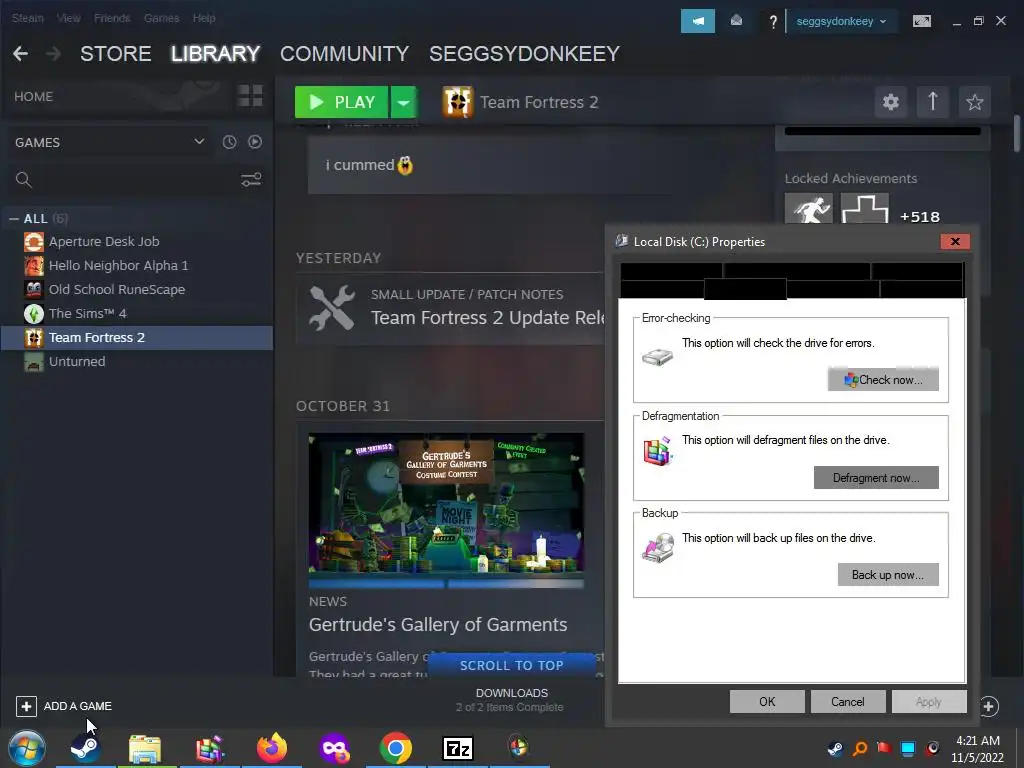Select Old School RuneScape

(x=137, y=289)
